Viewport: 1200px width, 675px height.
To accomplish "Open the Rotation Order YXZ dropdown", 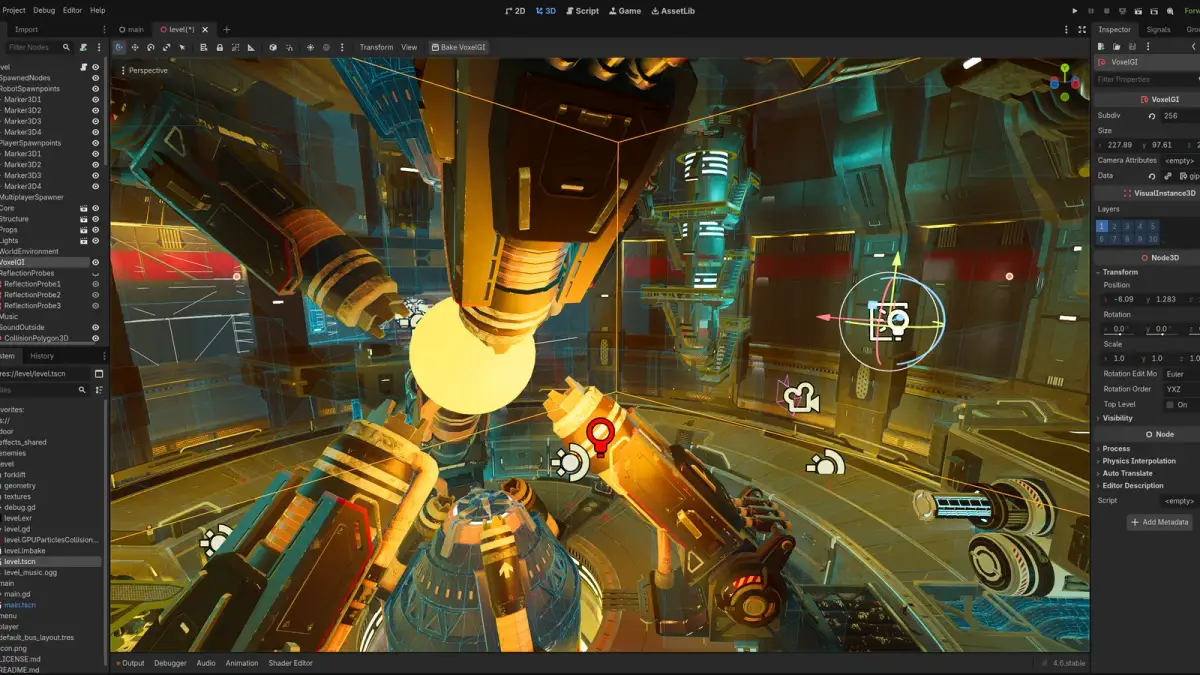I will click(1180, 389).
